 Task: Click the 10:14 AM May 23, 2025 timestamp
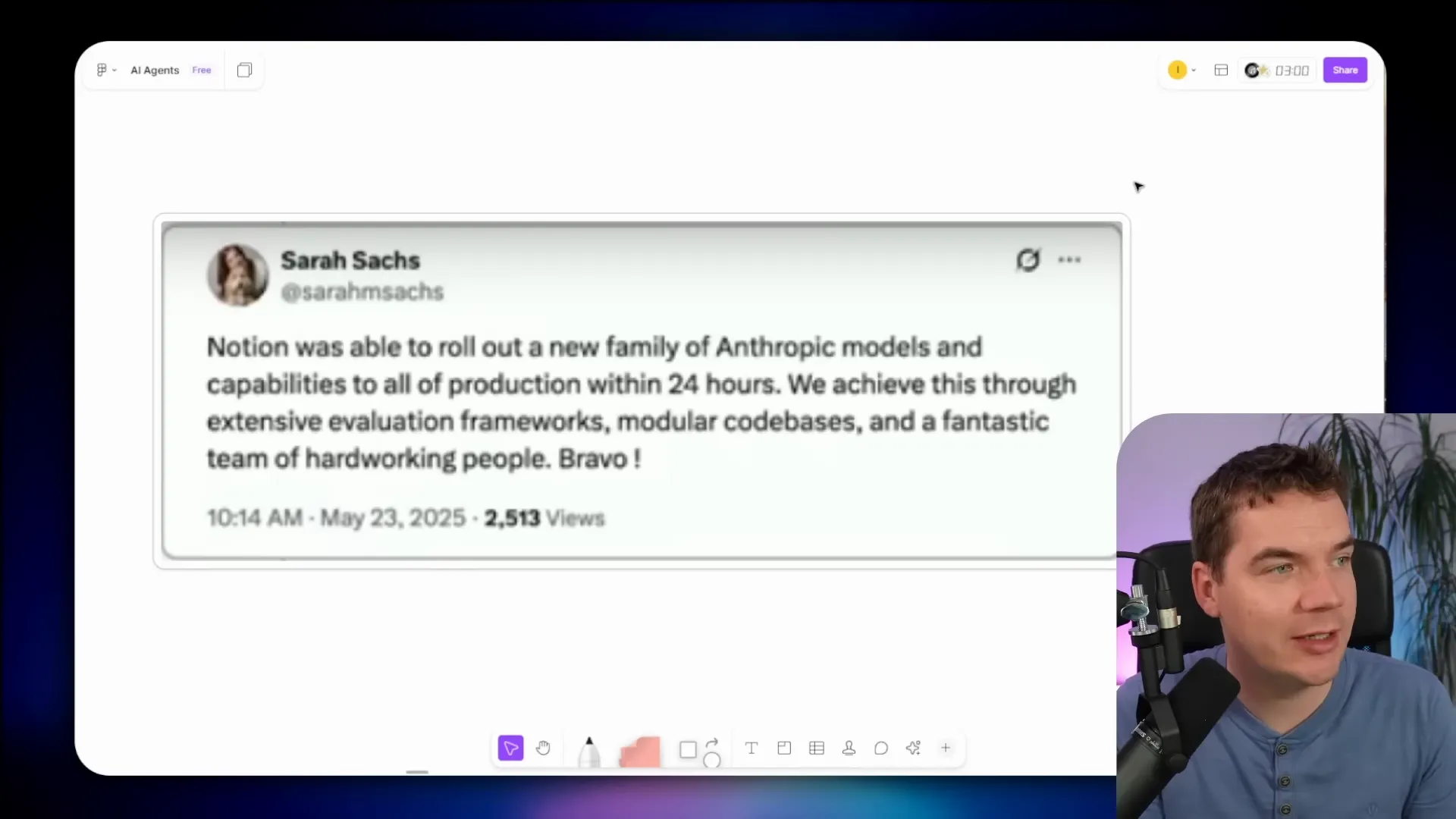click(336, 518)
